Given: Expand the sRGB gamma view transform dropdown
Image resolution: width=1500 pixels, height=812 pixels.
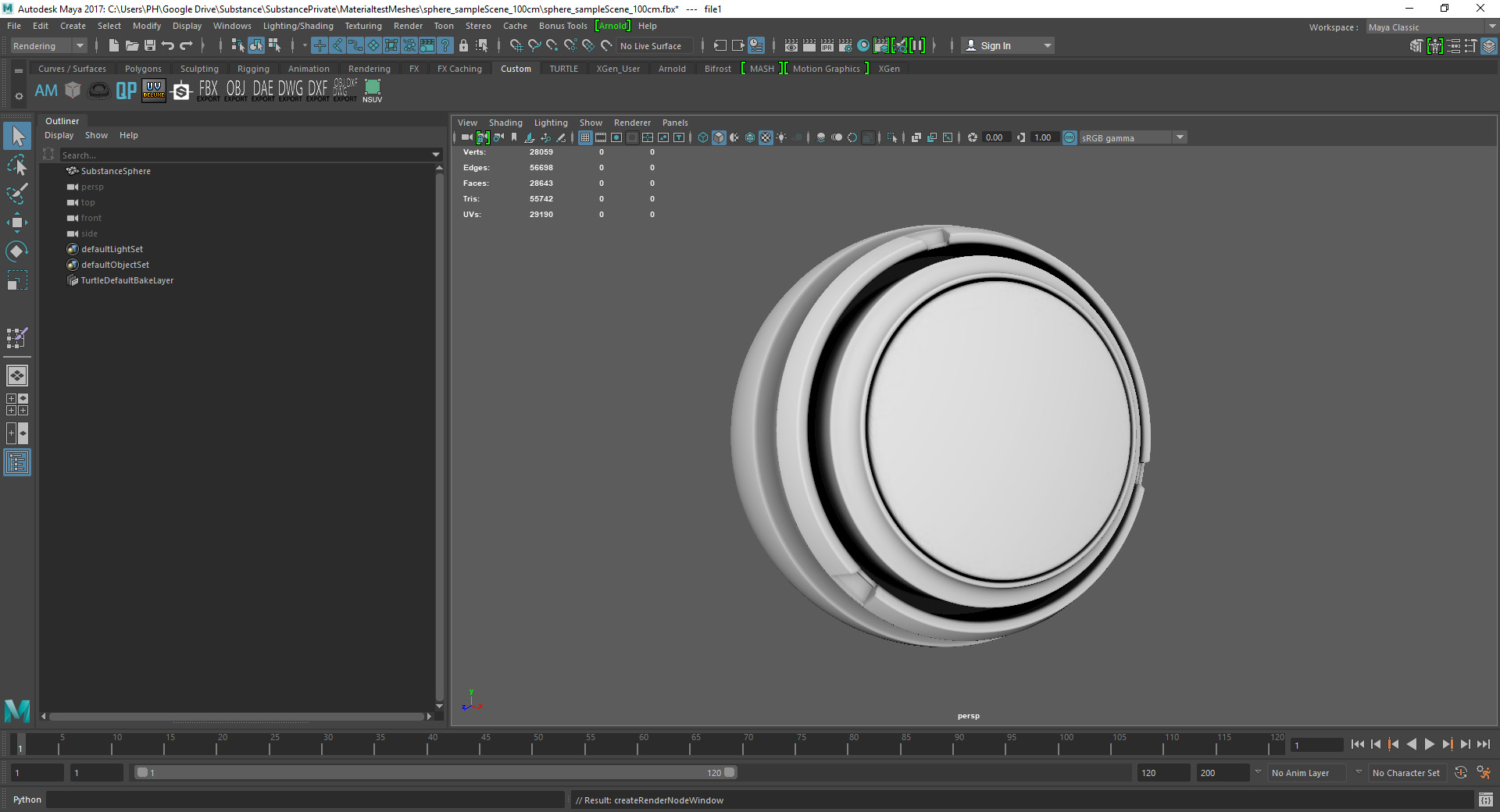Looking at the screenshot, I should [x=1180, y=137].
